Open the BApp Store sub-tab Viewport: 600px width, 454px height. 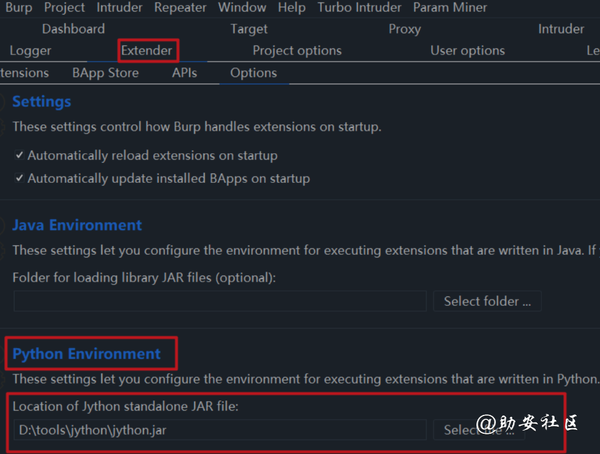pos(105,73)
